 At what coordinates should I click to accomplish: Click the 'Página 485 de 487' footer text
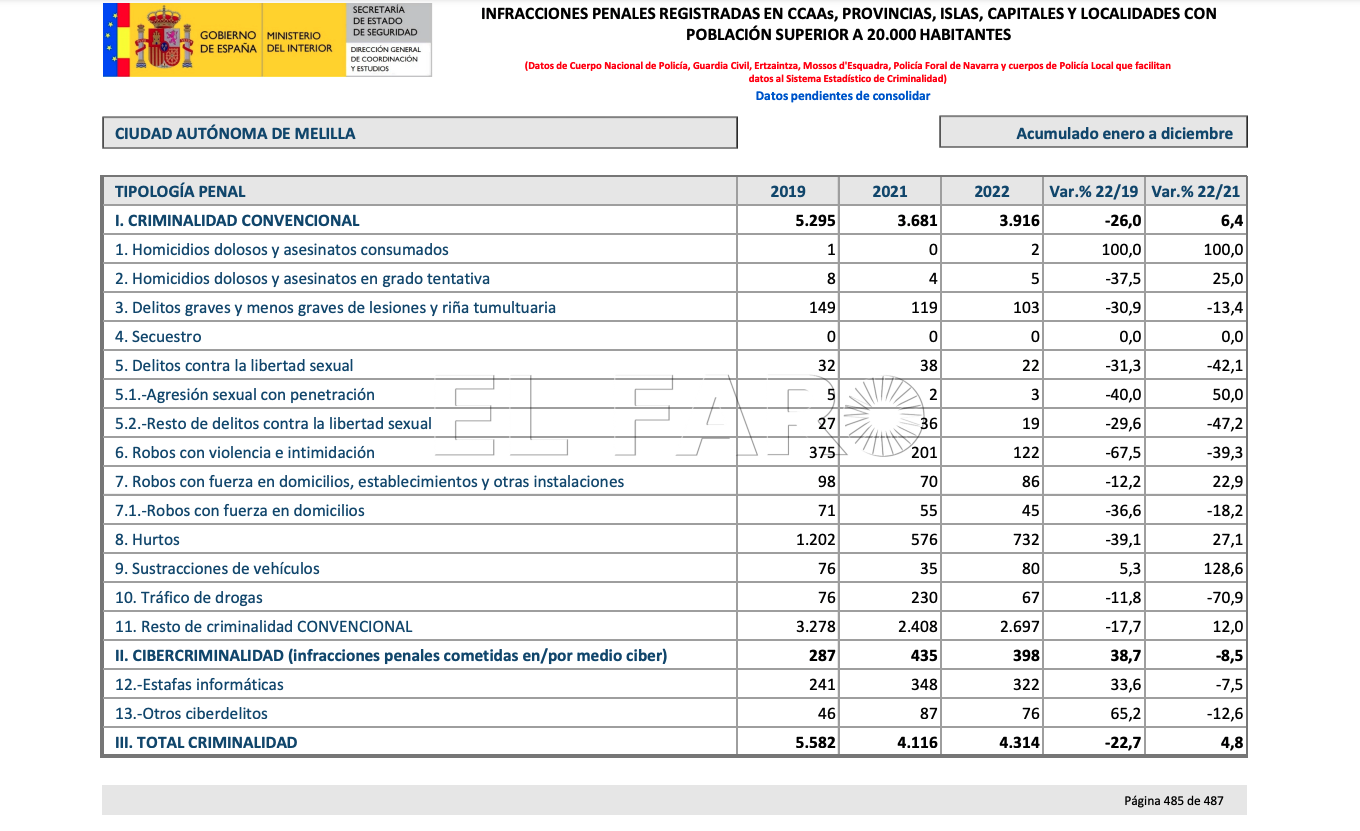click(1174, 801)
